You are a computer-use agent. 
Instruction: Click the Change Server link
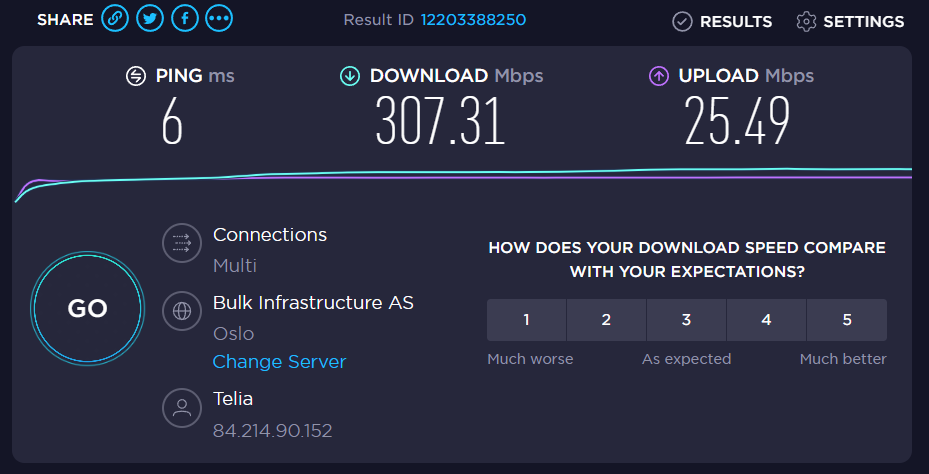tap(279, 362)
